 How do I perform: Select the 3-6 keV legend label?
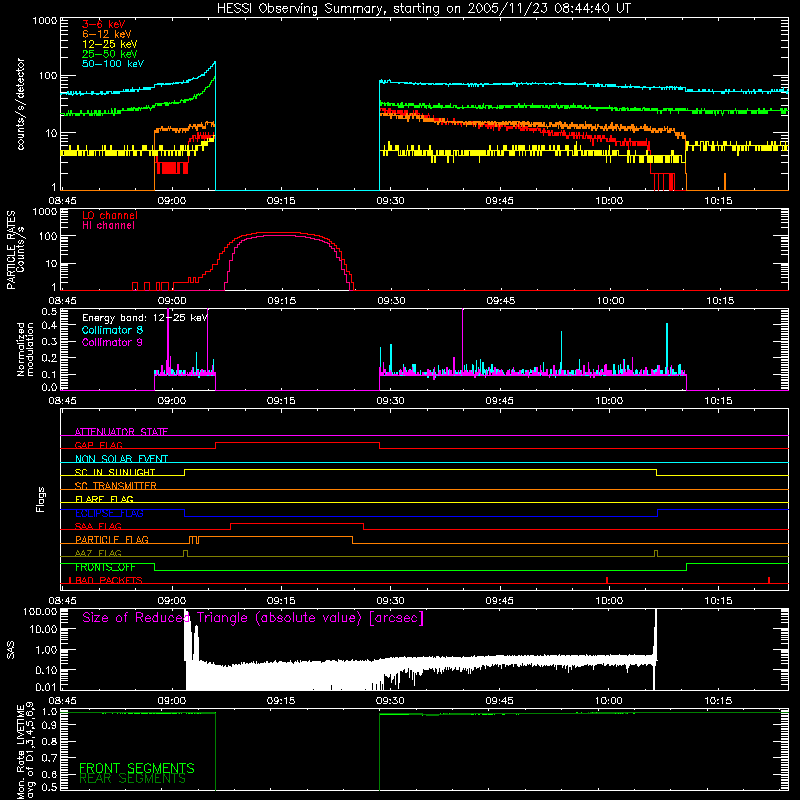pyautogui.click(x=103, y=24)
